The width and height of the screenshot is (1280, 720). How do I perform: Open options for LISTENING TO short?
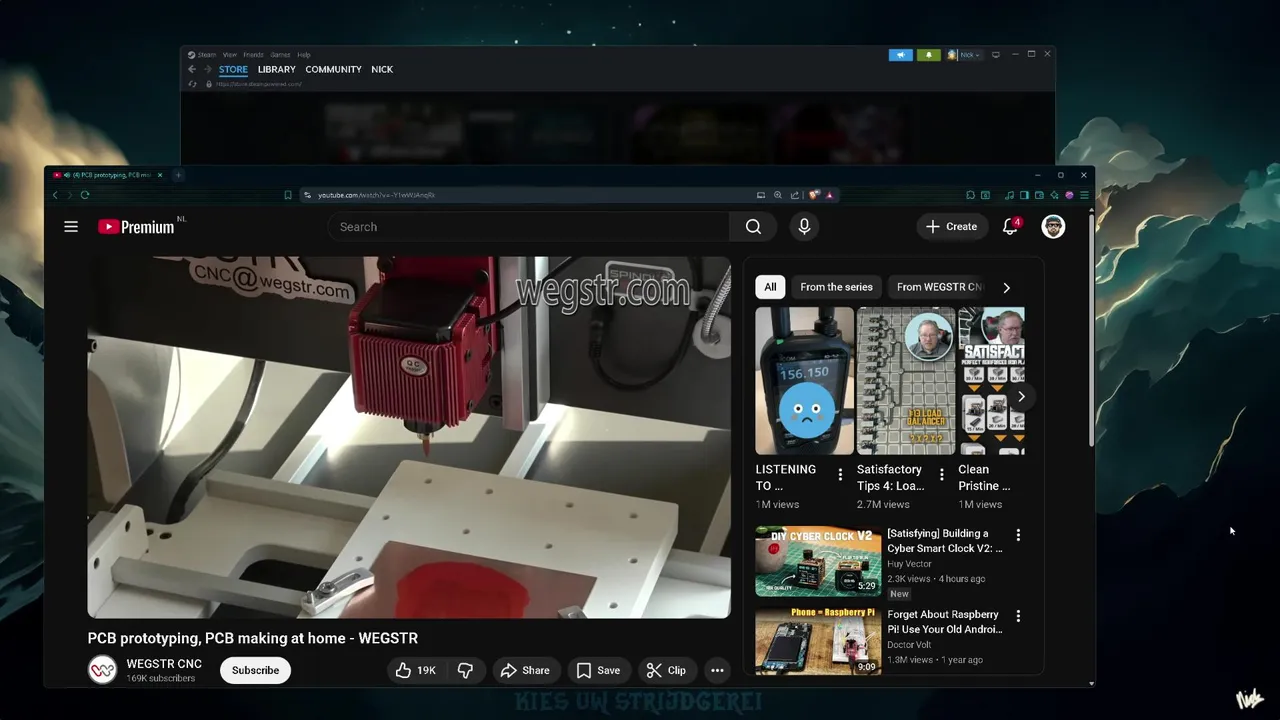click(x=840, y=474)
